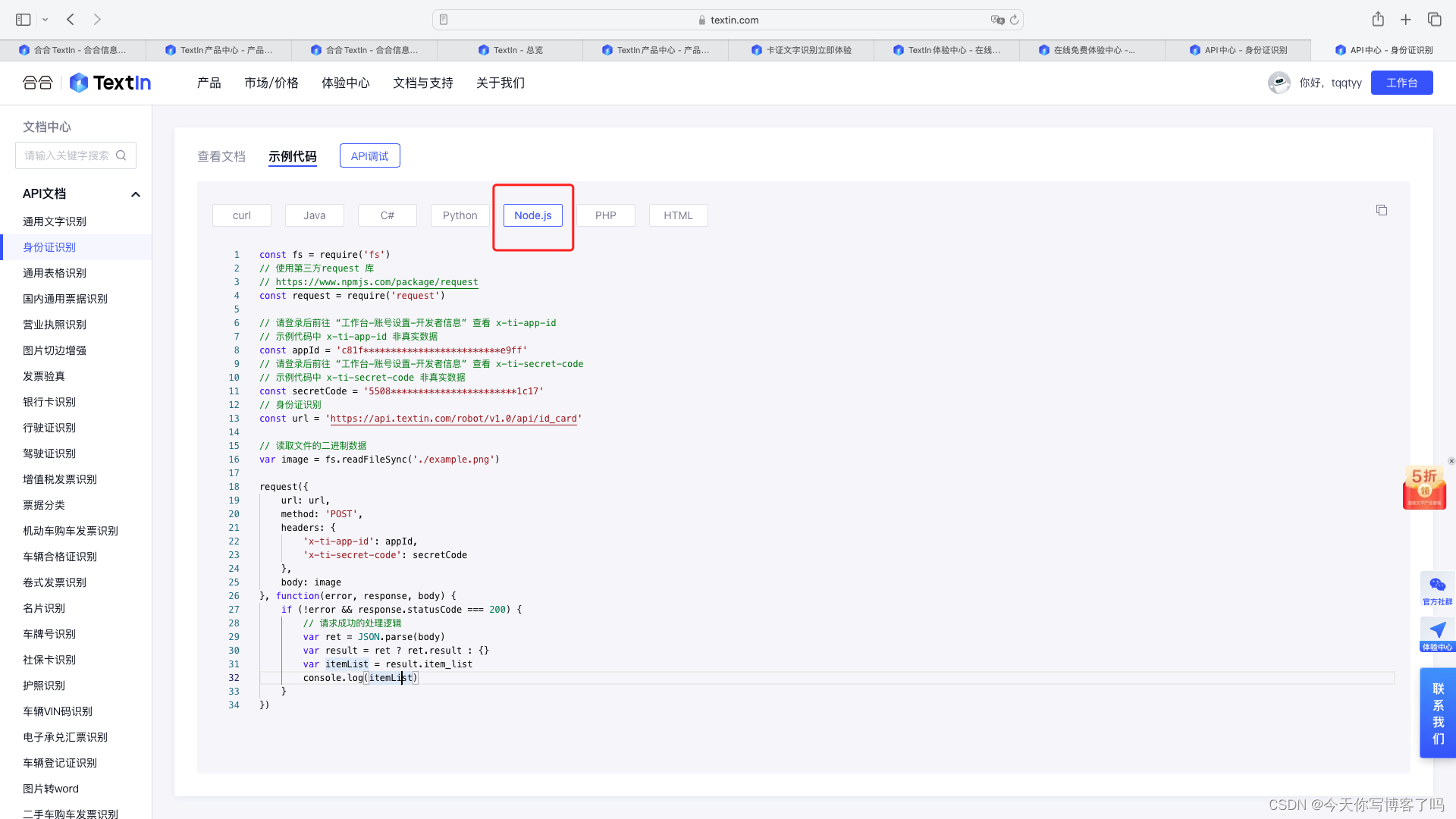Open new Safari tab with plus icon
Image resolution: width=1456 pixels, height=819 pixels.
1406,20
